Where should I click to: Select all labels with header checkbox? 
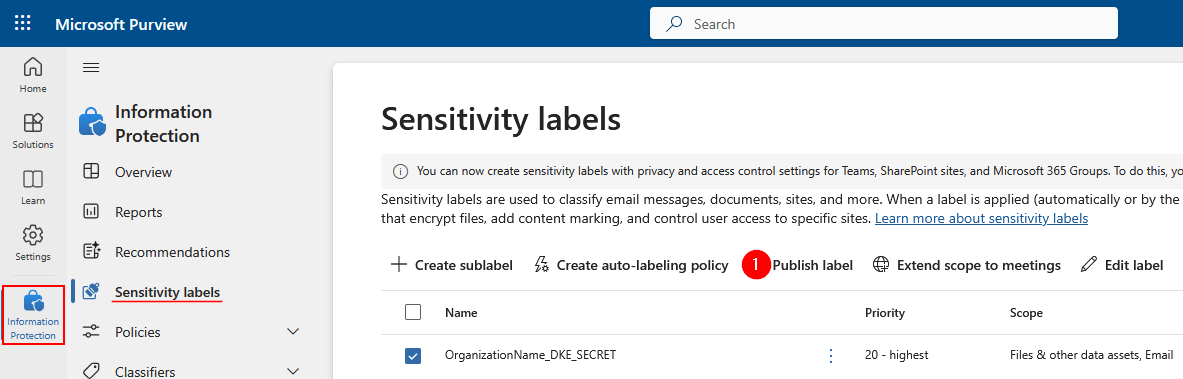click(x=413, y=312)
